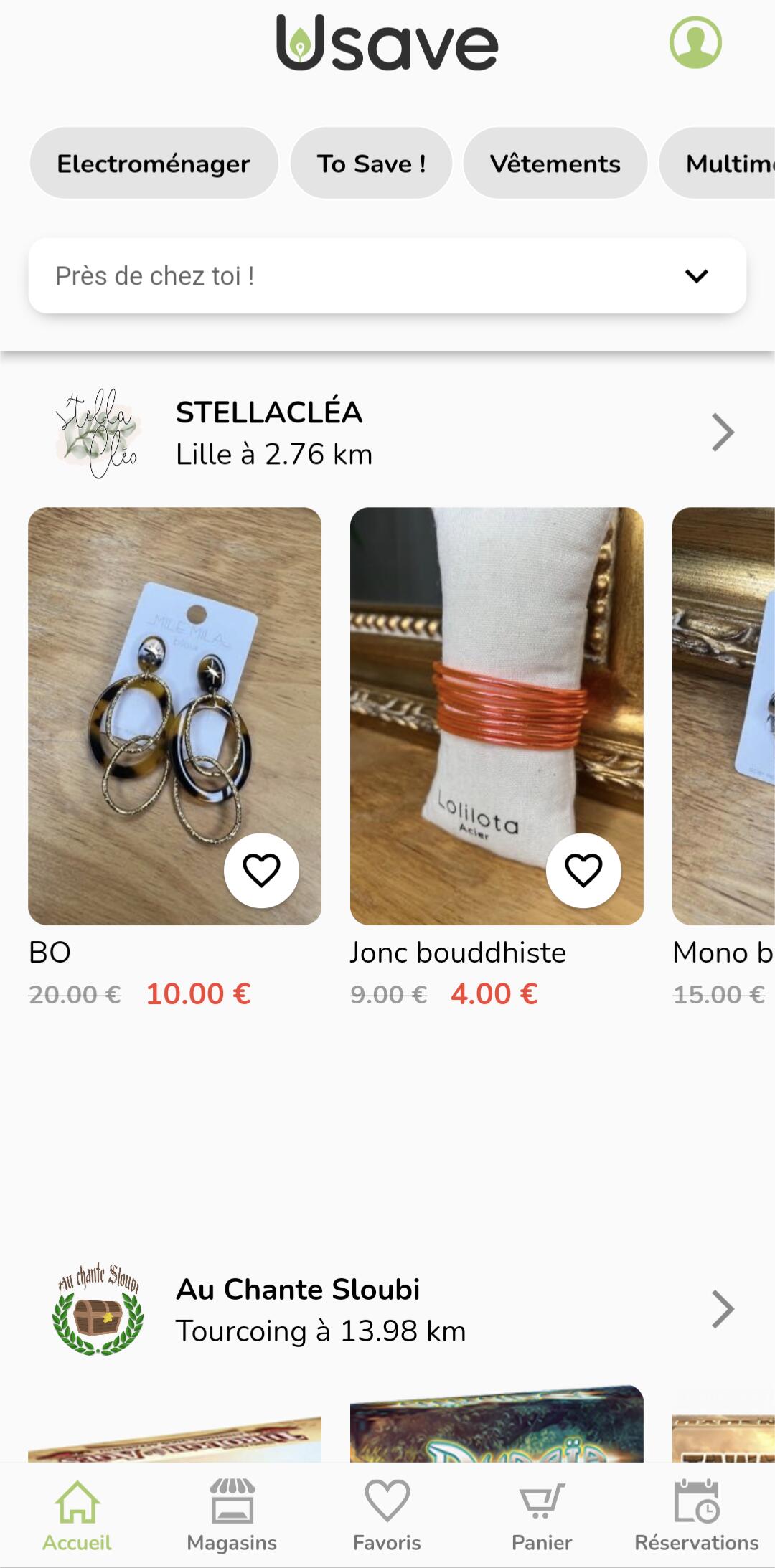The image size is (775, 1568).
Task: Tap the Usave logo
Action: [387, 43]
